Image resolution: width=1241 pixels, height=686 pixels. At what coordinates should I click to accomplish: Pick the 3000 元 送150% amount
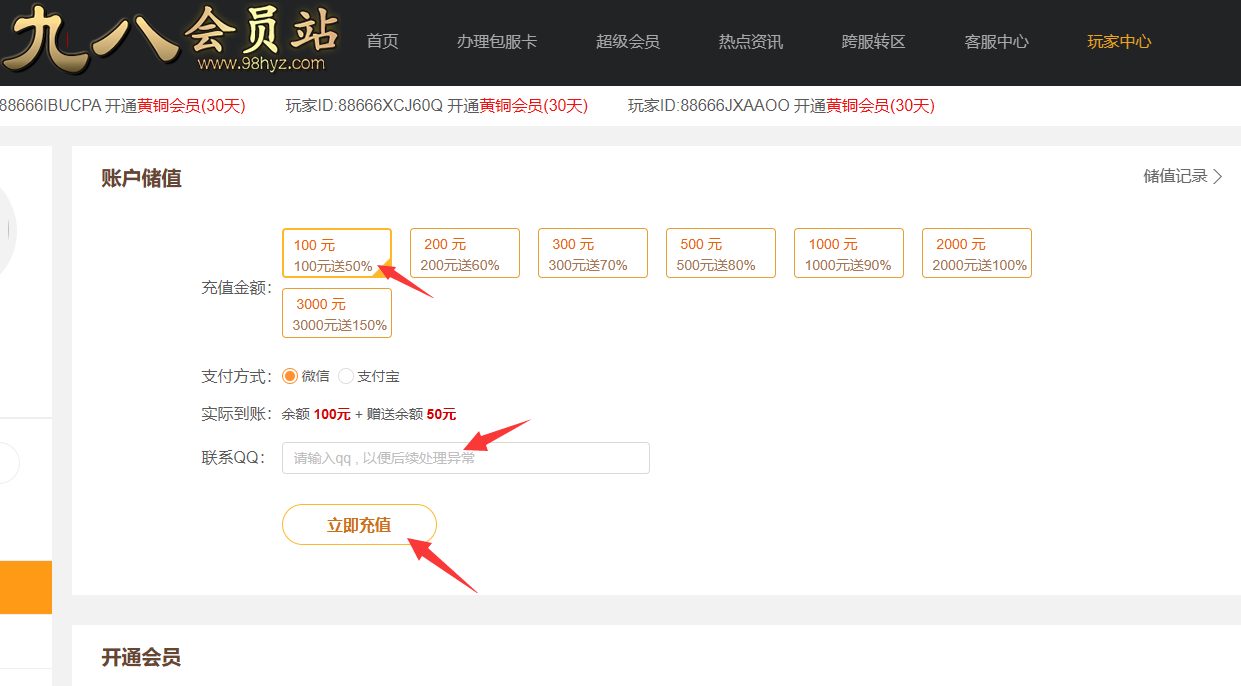336,314
